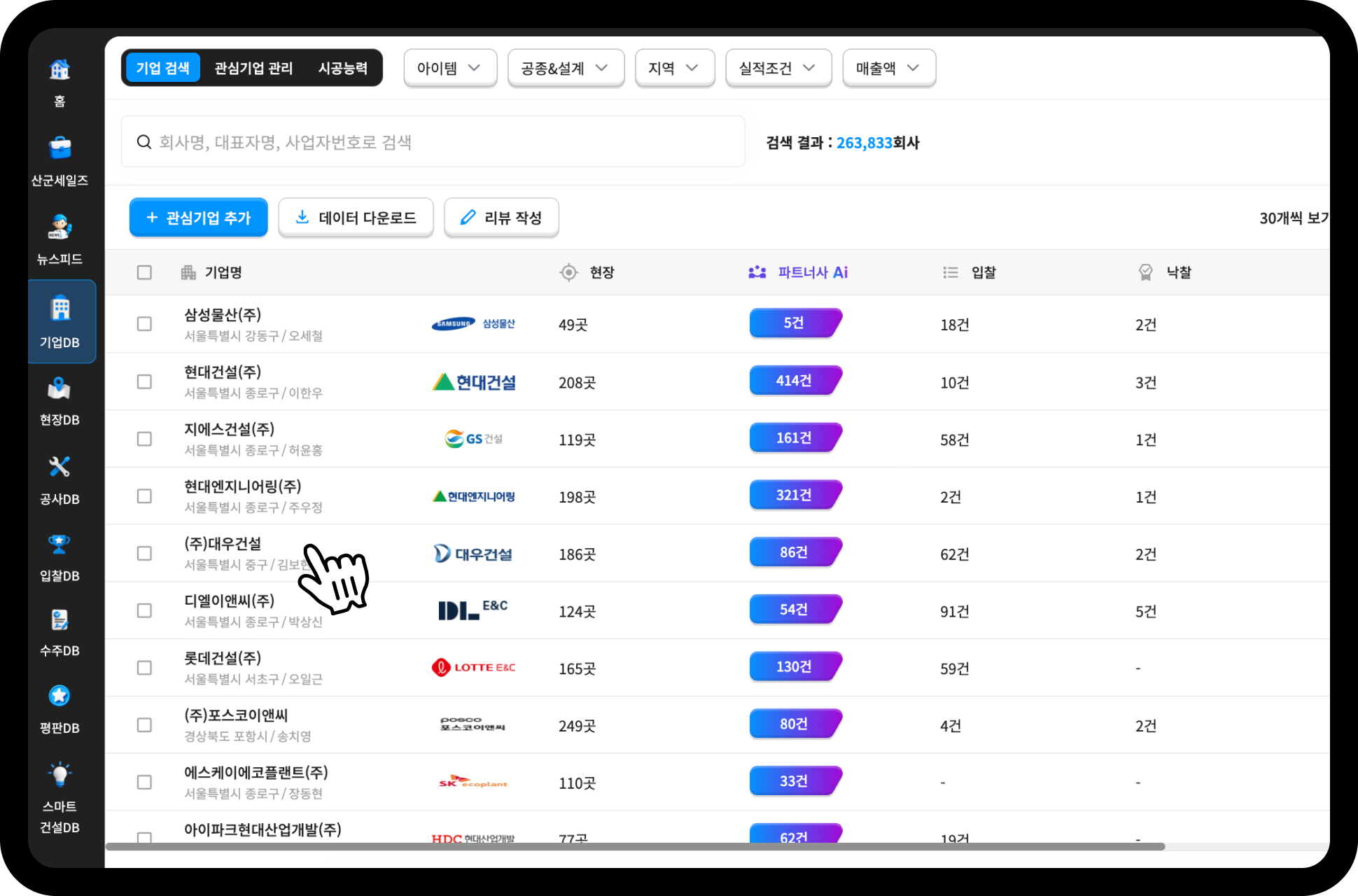Click the horizontal scrollbar at table bottom
This screenshot has width=1358, height=896.
tap(636, 847)
